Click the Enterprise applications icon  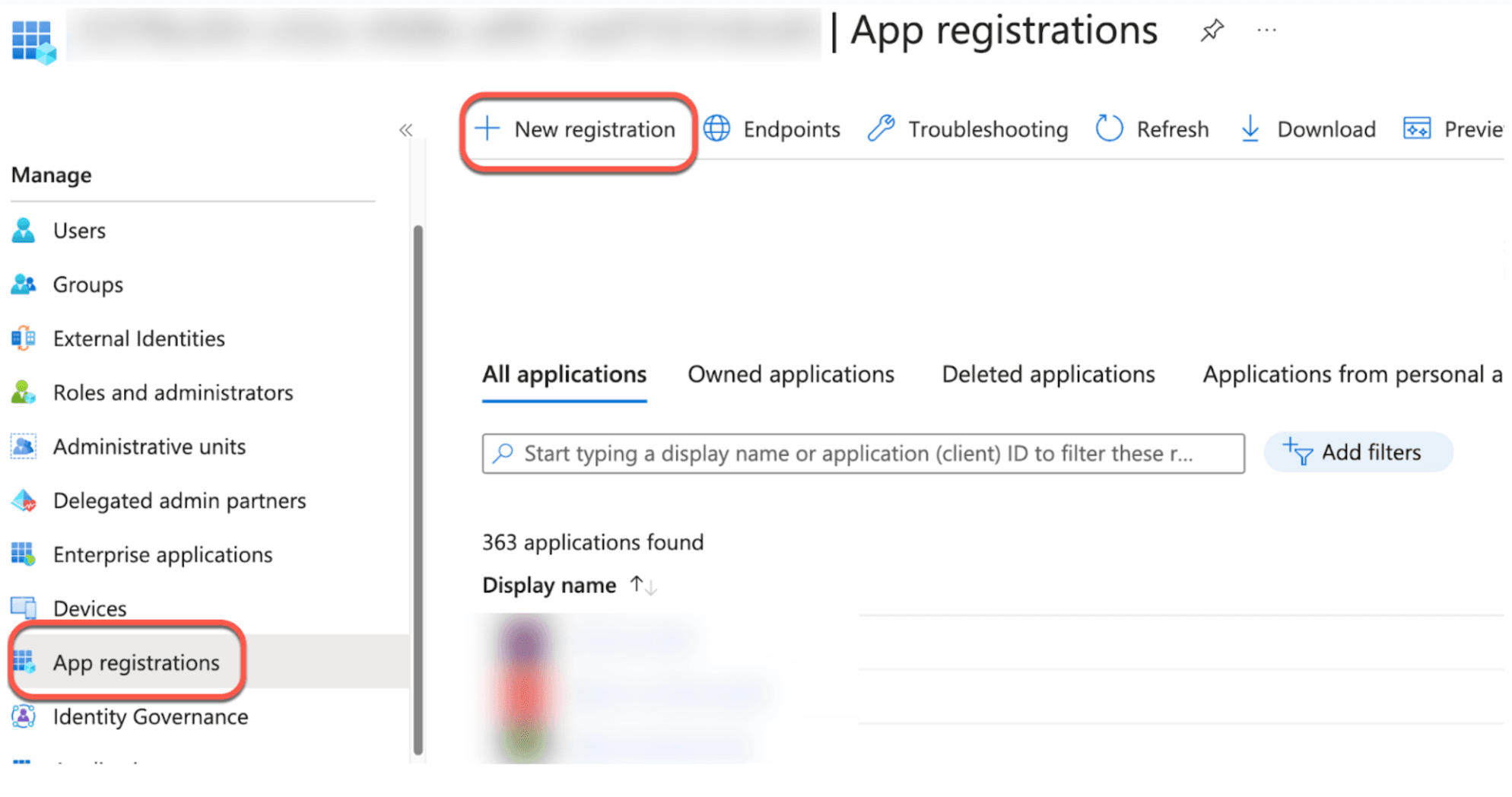tap(24, 554)
